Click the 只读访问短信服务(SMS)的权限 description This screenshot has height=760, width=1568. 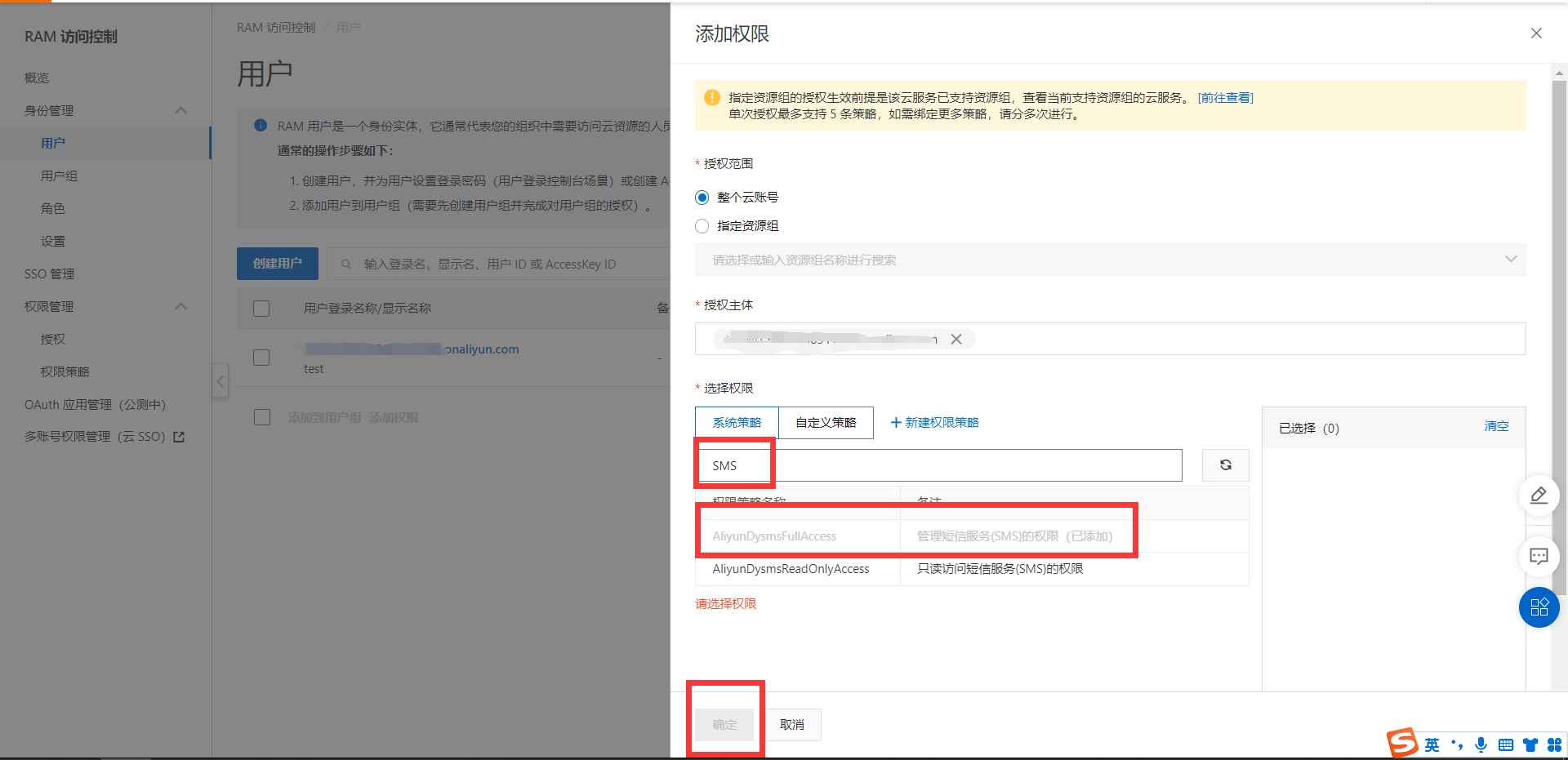[1000, 569]
